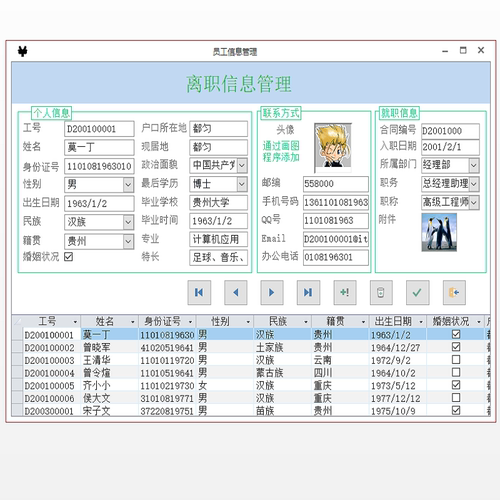Screen dimensions: 500x500
Task: Click the application icon in title bar
Action: point(22,51)
